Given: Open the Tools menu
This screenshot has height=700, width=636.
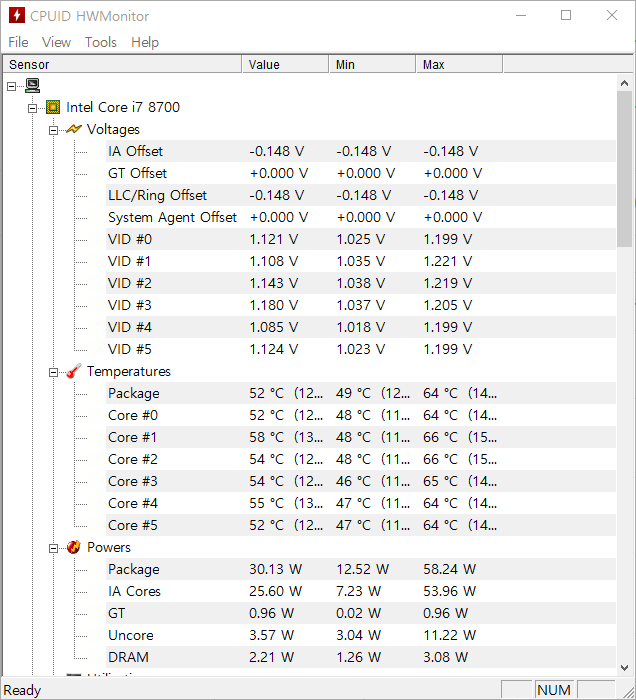Looking at the screenshot, I should (101, 42).
